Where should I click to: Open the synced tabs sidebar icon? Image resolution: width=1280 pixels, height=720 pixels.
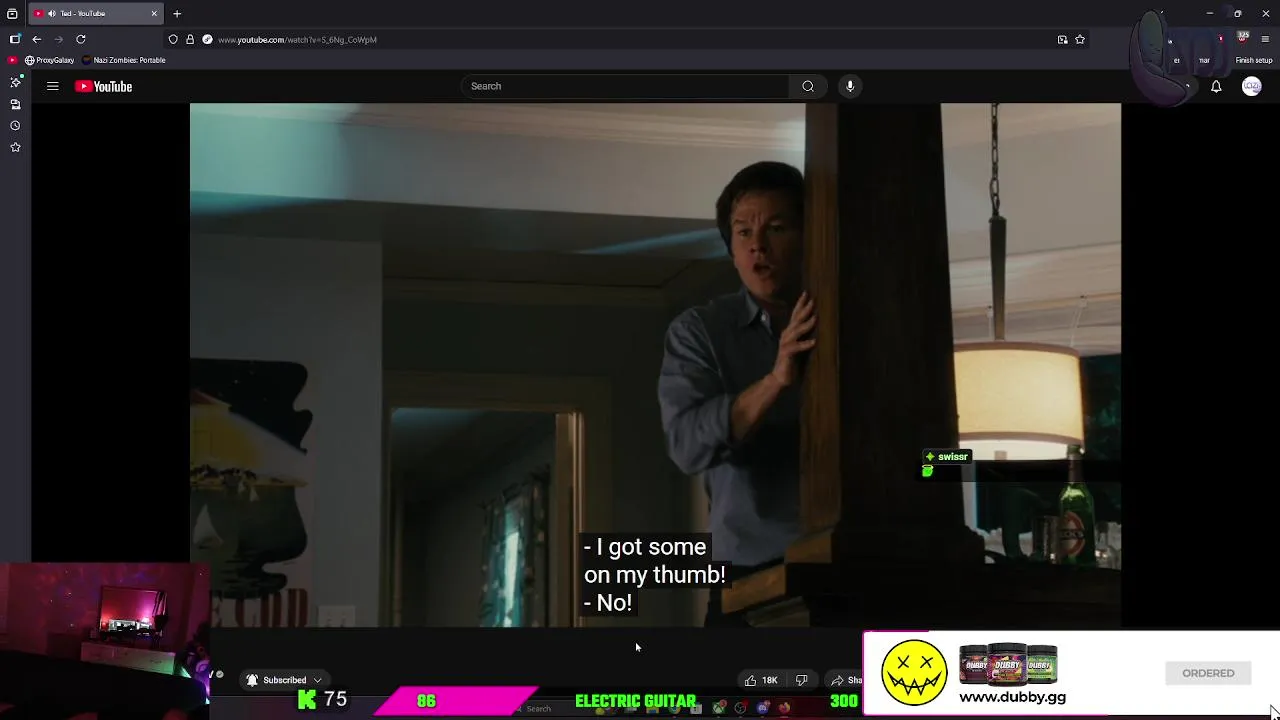click(x=15, y=104)
